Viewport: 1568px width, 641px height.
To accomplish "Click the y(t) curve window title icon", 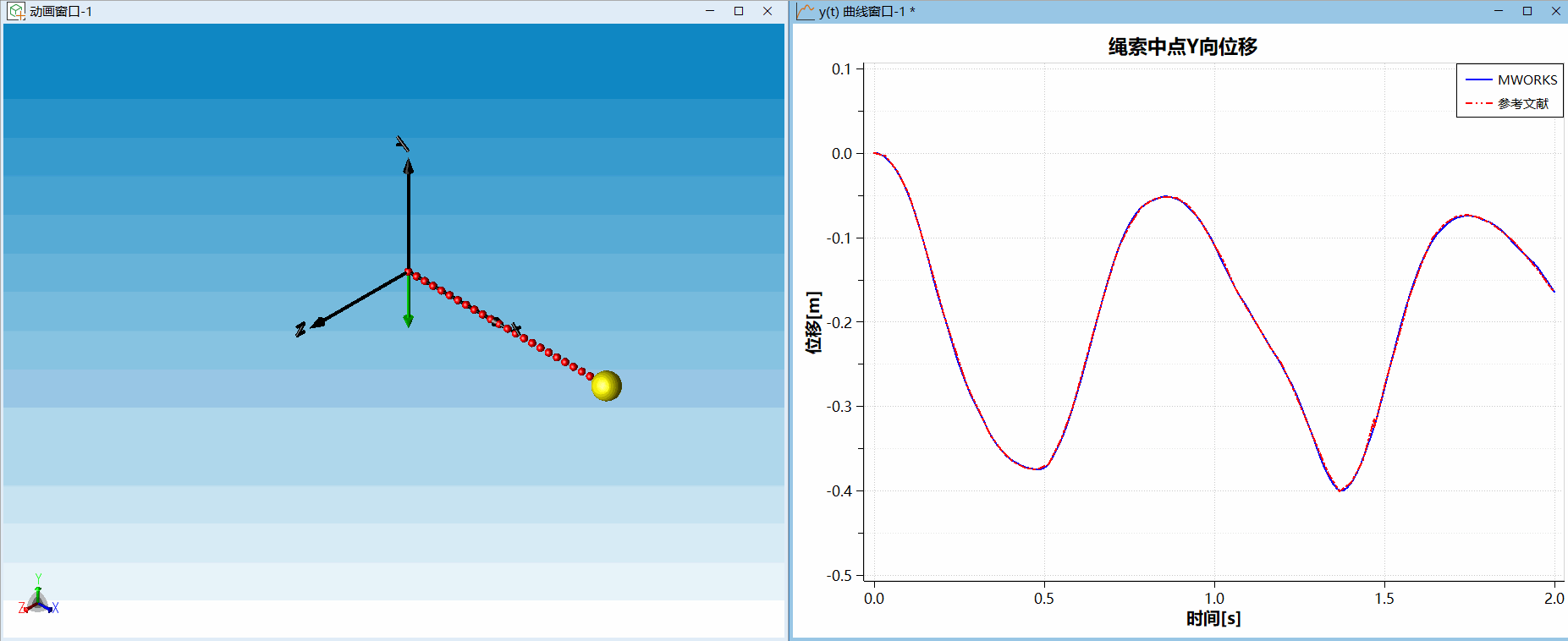I will tap(806, 11).
